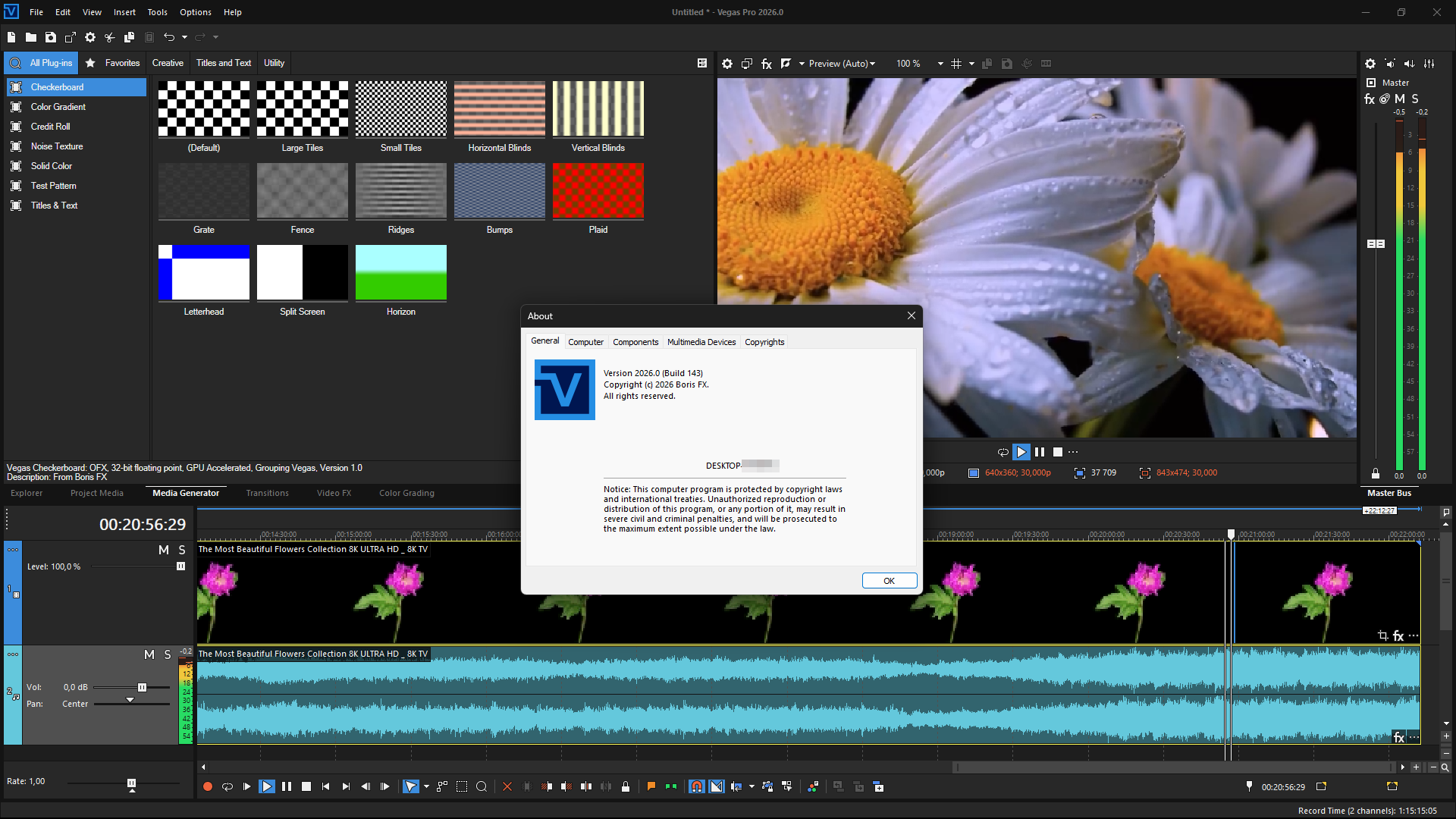Toggle loop playback in the timeline transport
Image resolution: width=1456 pixels, height=819 pixels.
pyautogui.click(x=227, y=787)
